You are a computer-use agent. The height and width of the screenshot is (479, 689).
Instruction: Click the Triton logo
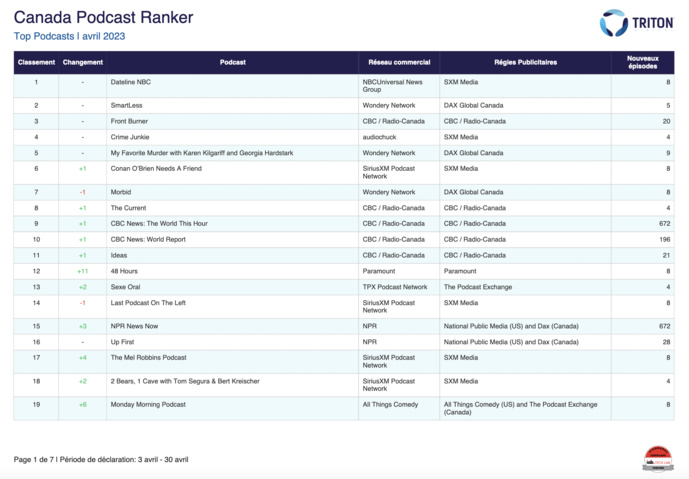636,23
